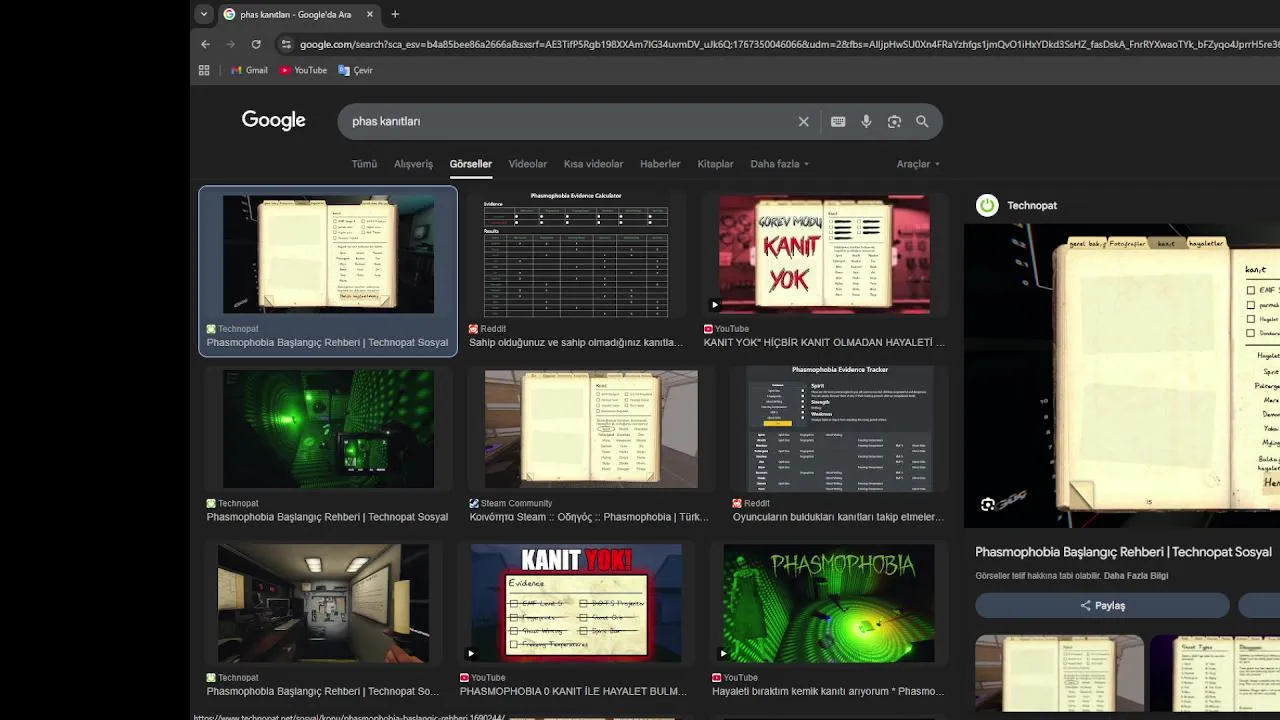This screenshot has height=720, width=1280.
Task: Play icon on green PHASMOPHOBIA thumbnail
Action: 723,653
